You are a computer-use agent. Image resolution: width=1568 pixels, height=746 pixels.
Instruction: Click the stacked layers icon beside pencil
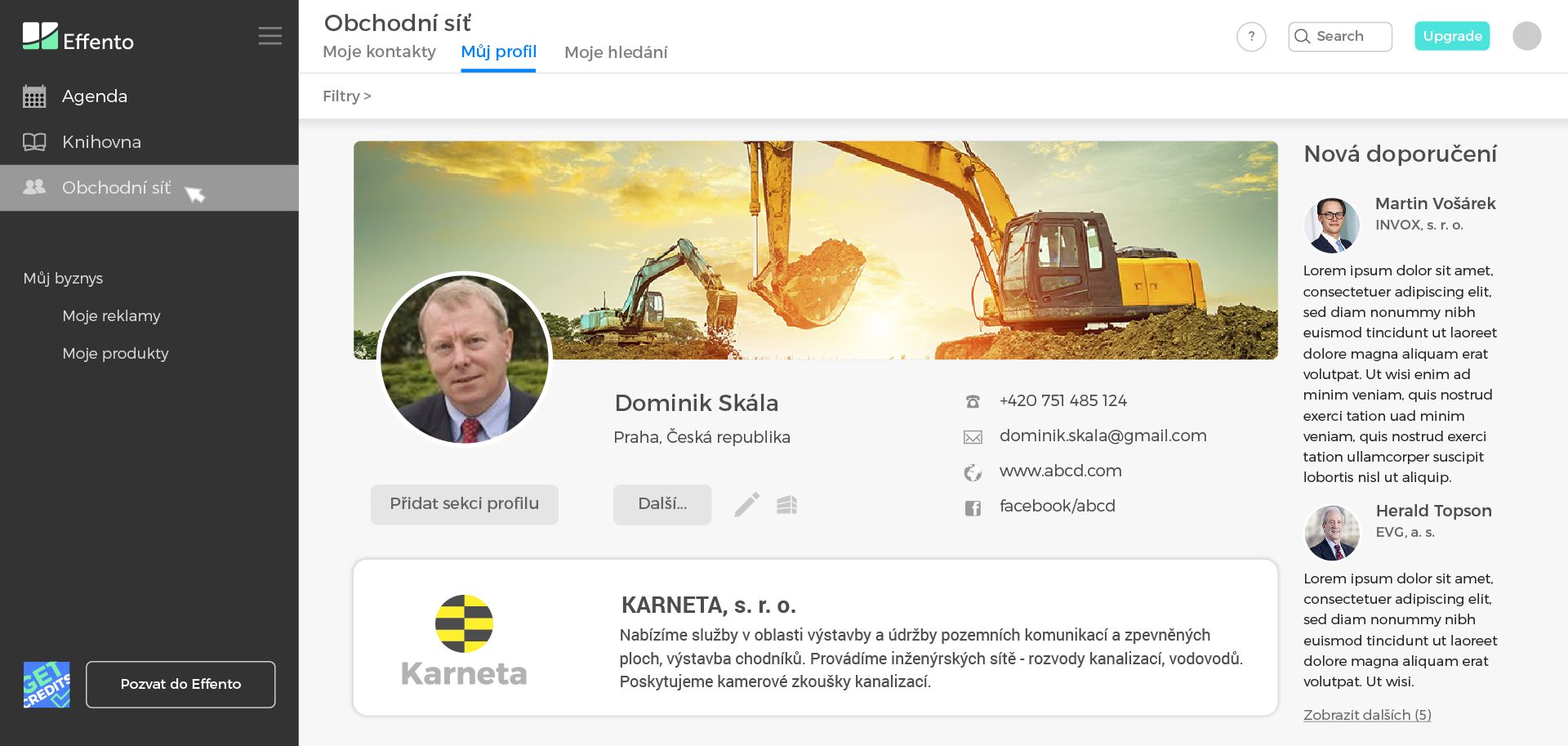tap(786, 505)
